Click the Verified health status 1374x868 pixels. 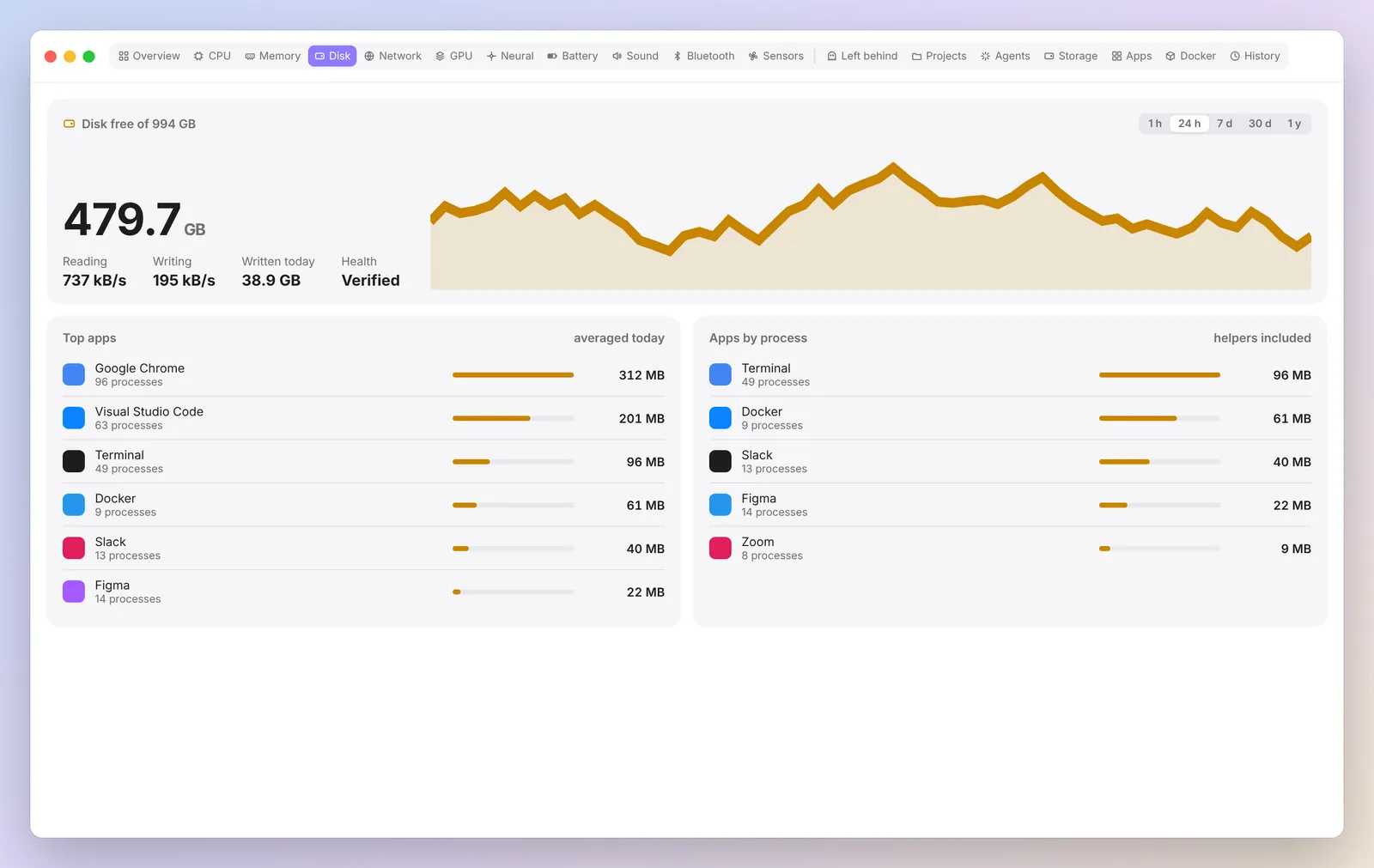click(371, 281)
